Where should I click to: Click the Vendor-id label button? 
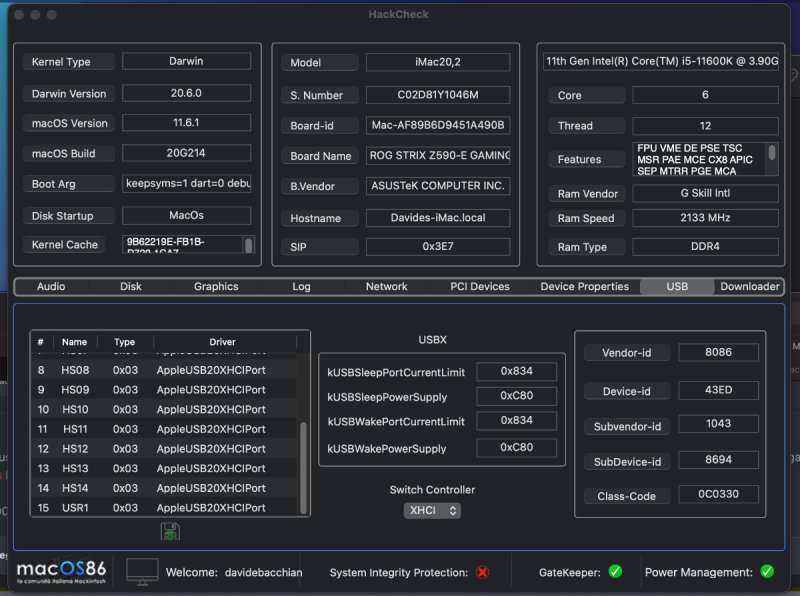pos(627,353)
